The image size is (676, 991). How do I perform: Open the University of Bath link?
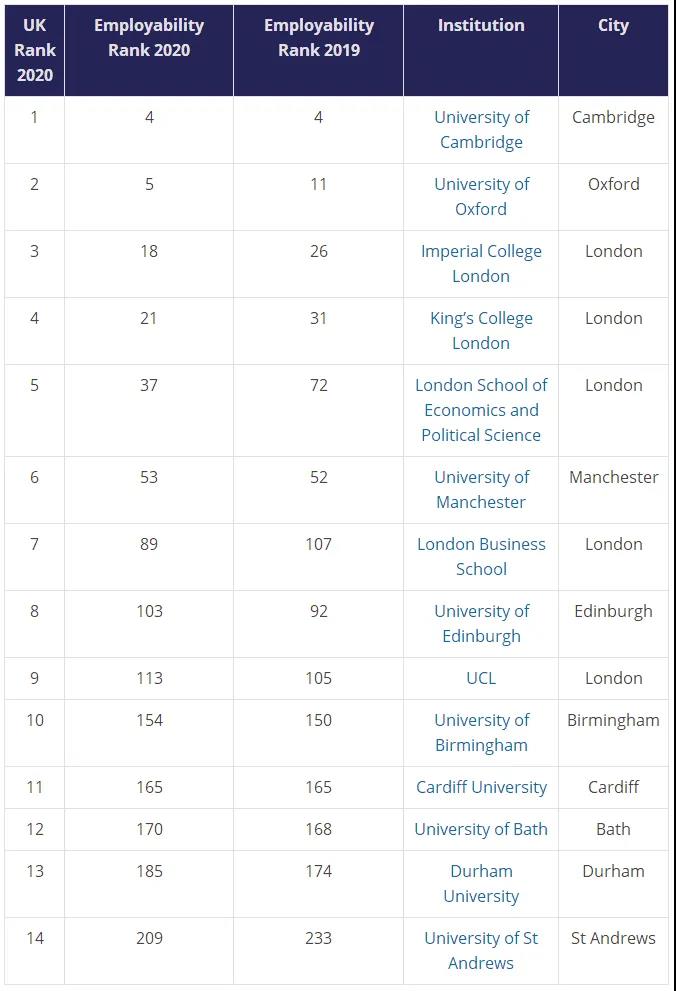pos(481,829)
